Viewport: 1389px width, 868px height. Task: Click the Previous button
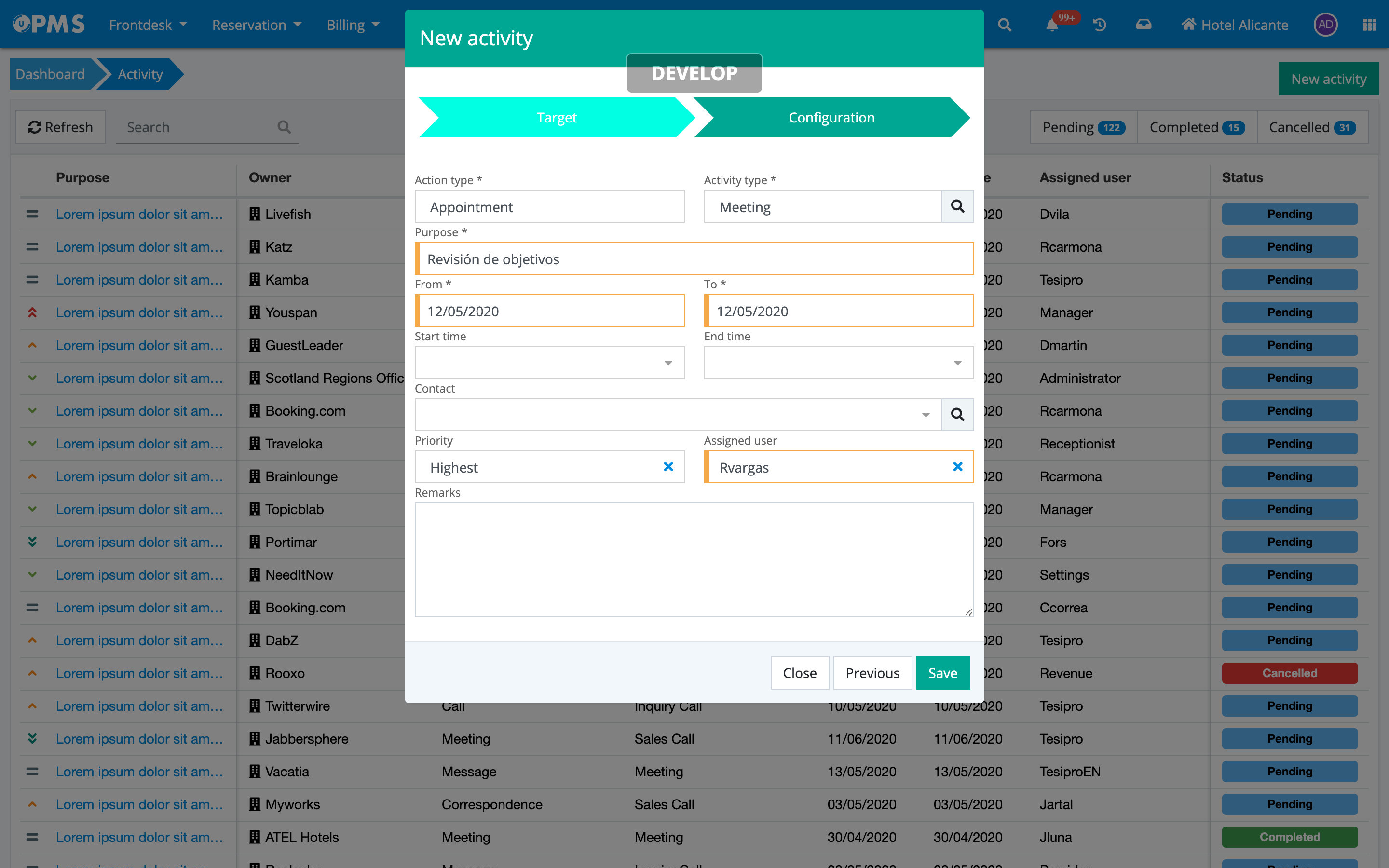(x=872, y=673)
